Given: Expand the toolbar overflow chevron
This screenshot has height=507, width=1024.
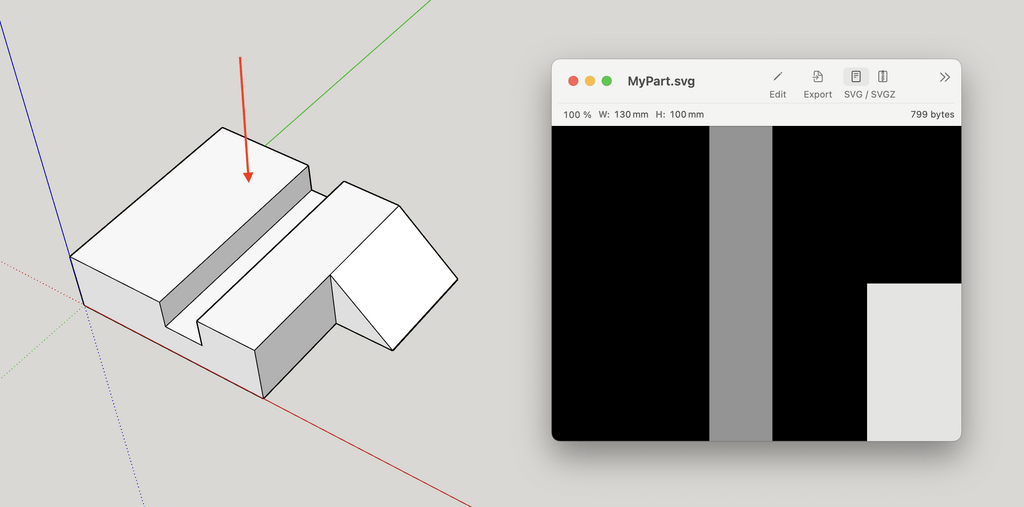Looking at the screenshot, I should pos(944,77).
